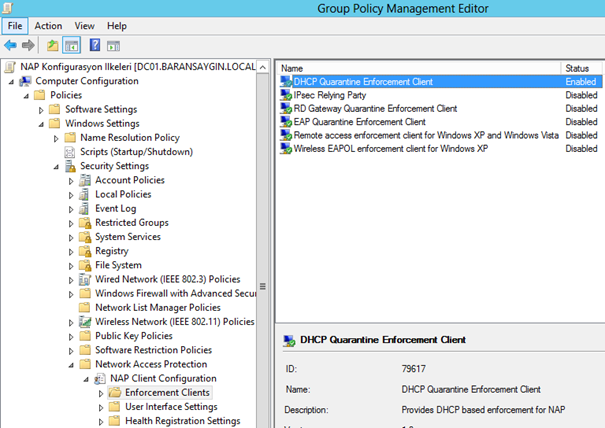605x428 pixels.
Task: Select the Enforcement Clients tree item
Action: click(x=167, y=392)
